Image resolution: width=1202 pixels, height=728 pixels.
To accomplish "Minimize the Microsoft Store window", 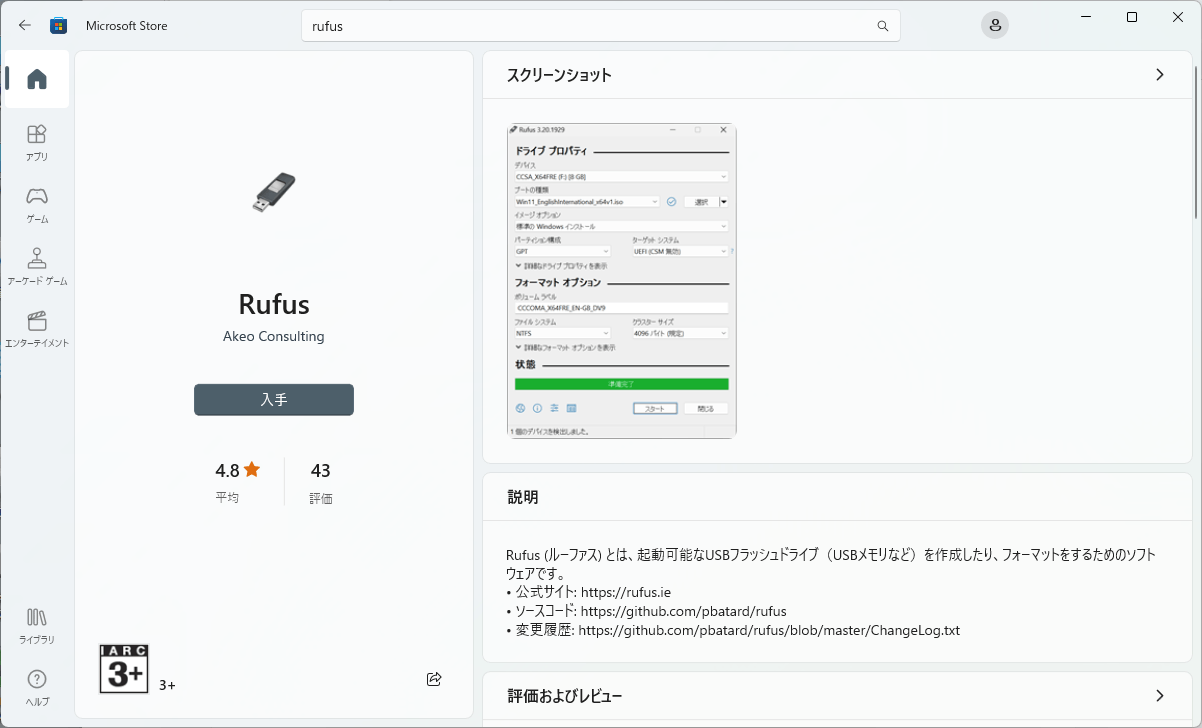I will [1086, 17].
